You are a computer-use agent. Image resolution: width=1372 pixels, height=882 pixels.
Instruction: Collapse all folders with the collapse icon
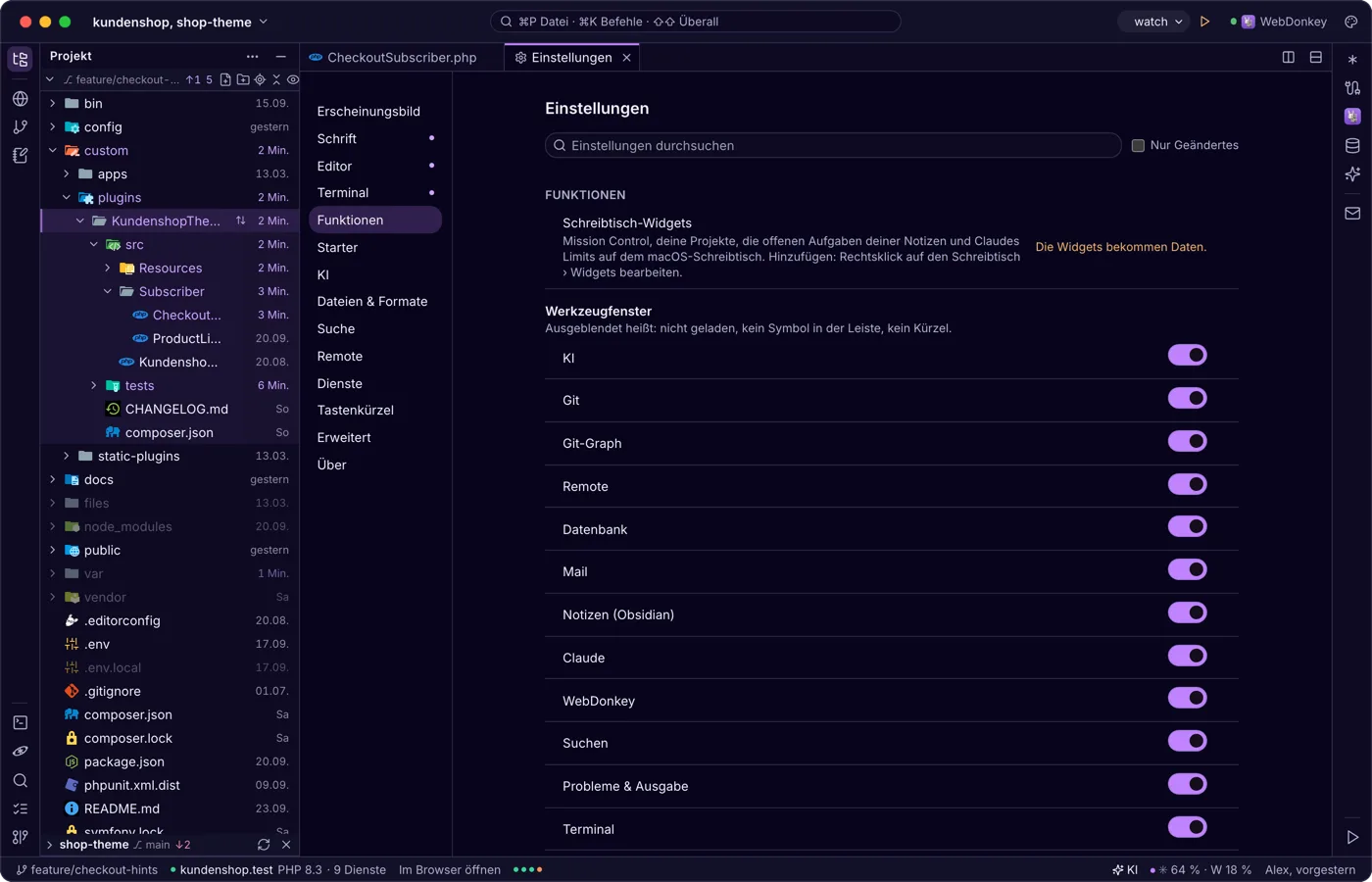click(x=276, y=80)
